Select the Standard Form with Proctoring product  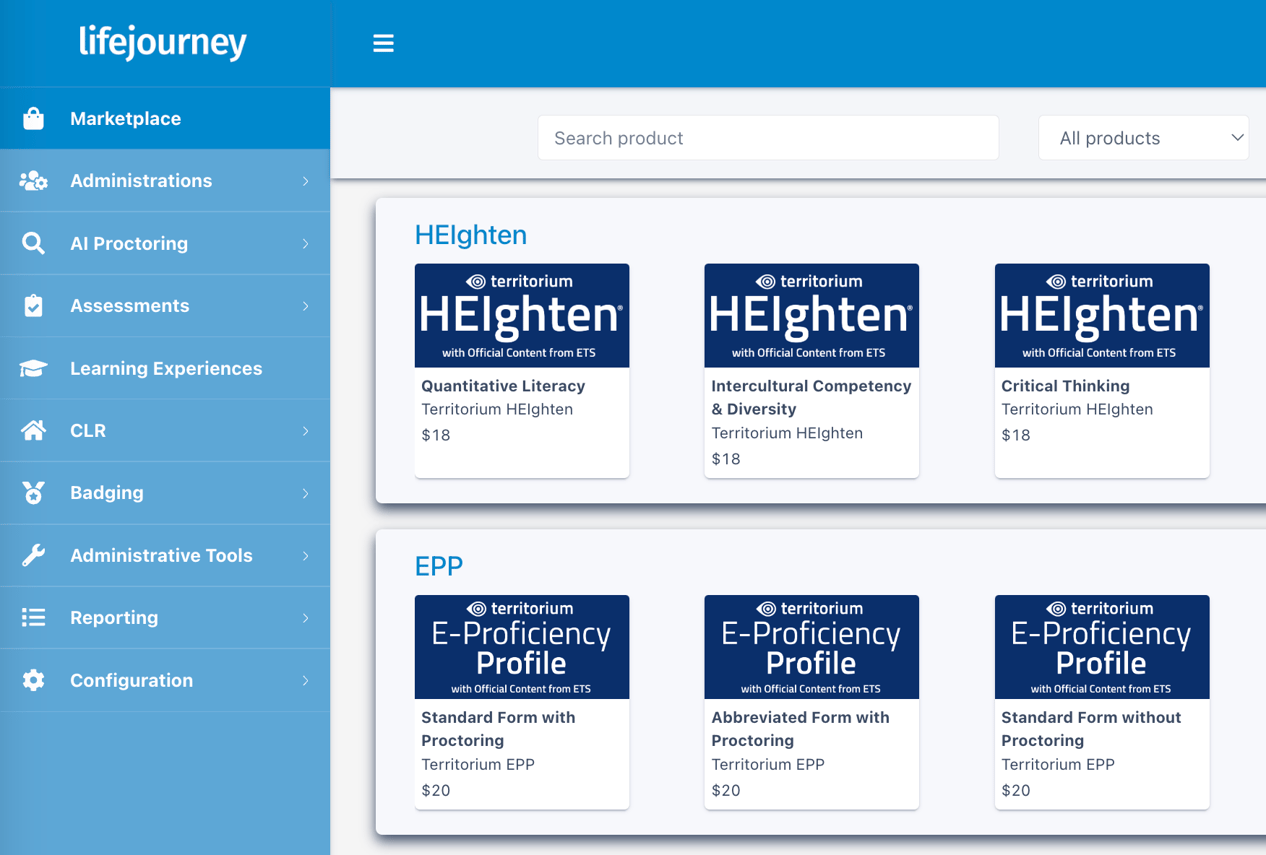521,700
